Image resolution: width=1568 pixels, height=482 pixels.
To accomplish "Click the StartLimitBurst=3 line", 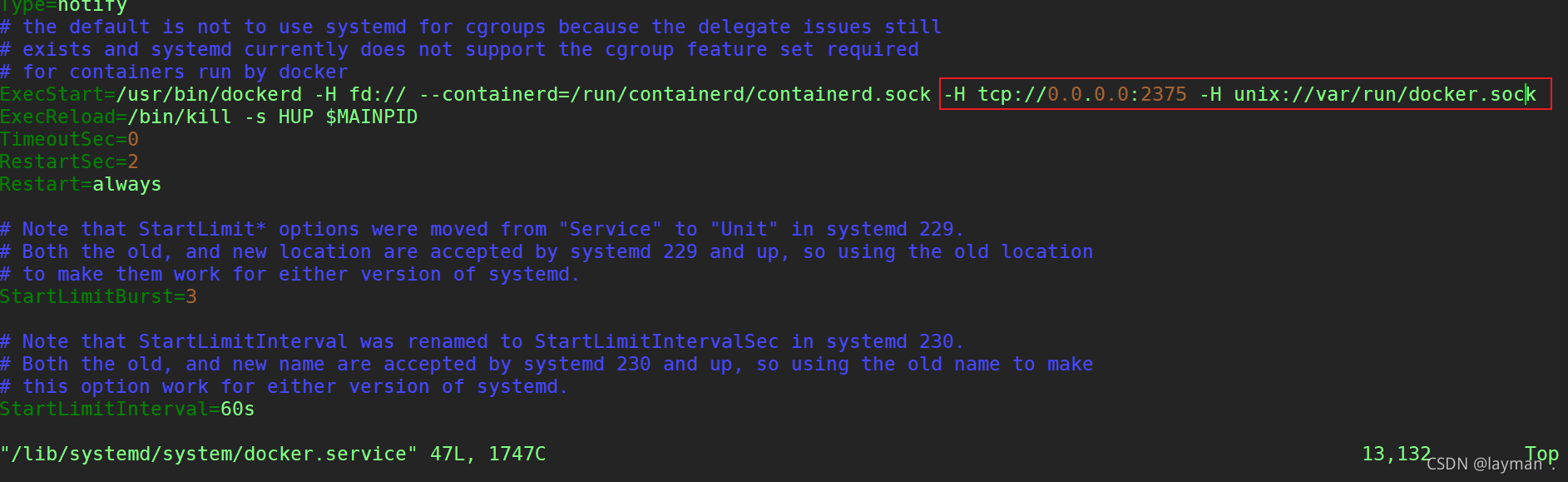I will [x=98, y=297].
